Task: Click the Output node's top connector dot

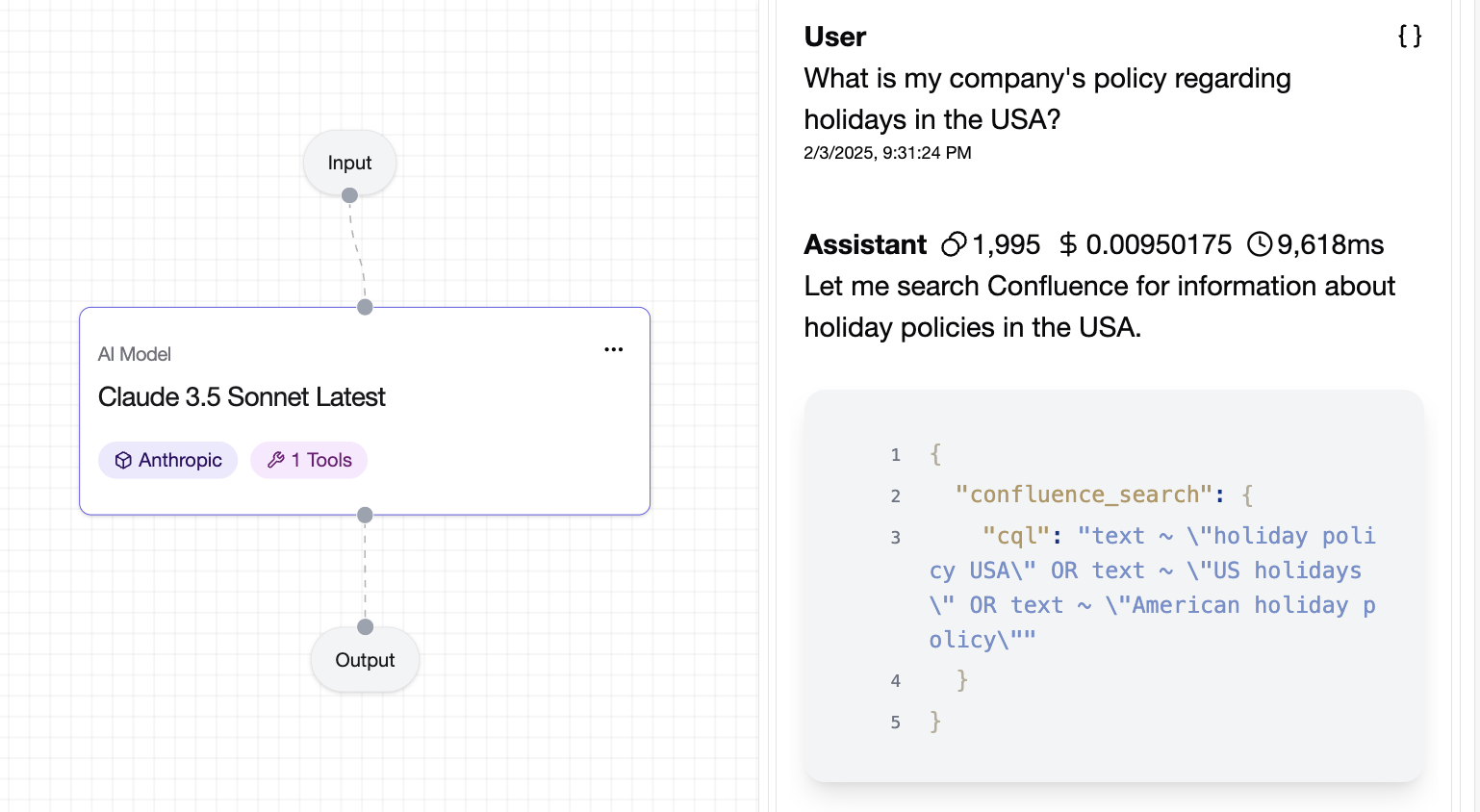Action: tap(365, 627)
